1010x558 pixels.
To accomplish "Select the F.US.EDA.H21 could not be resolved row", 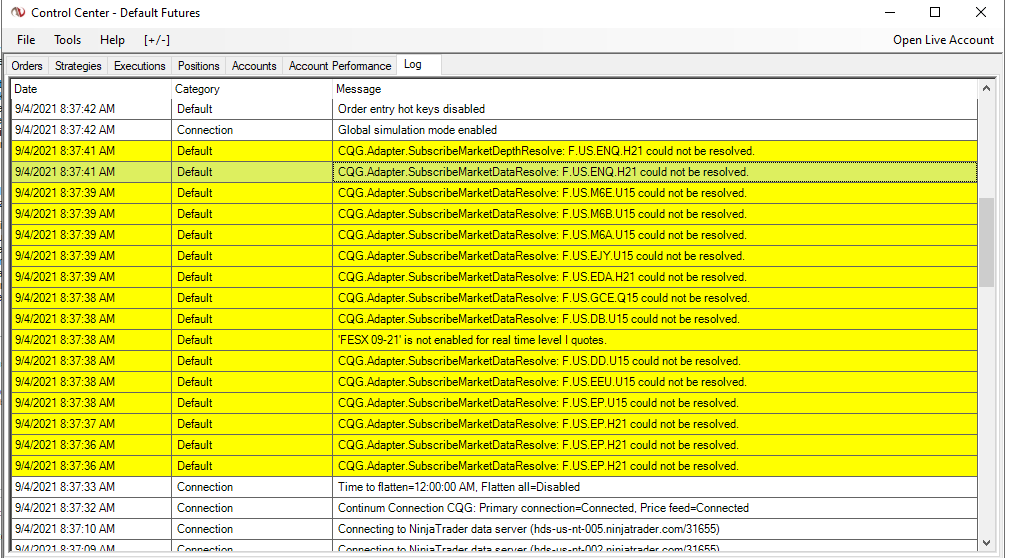I will 494,277.
